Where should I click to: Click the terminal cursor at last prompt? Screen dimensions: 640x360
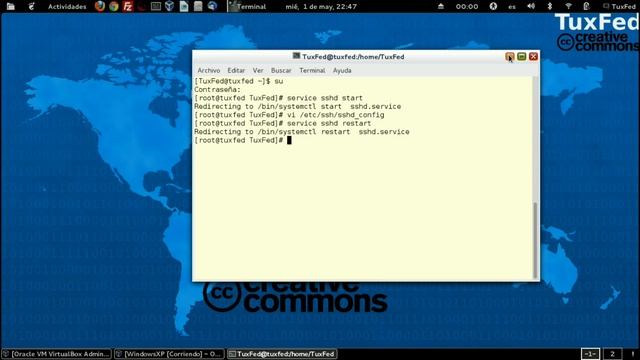point(289,140)
